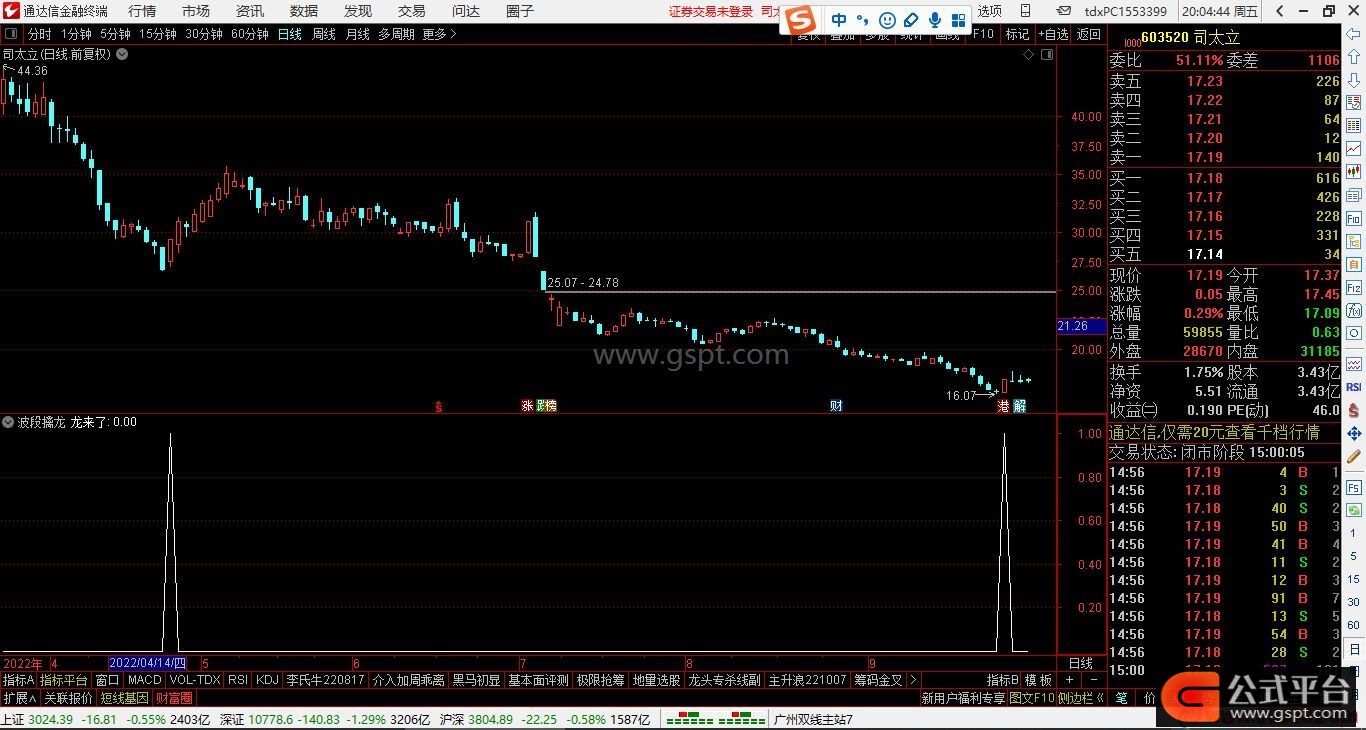The image size is (1366, 730).
Task: Click the page-down arrow icon in right sidebar
Action: (1354, 79)
